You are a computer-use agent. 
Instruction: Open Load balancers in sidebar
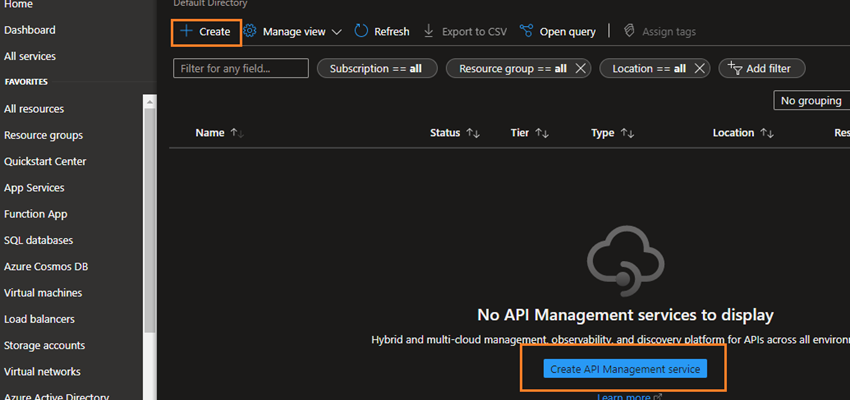[39, 319]
